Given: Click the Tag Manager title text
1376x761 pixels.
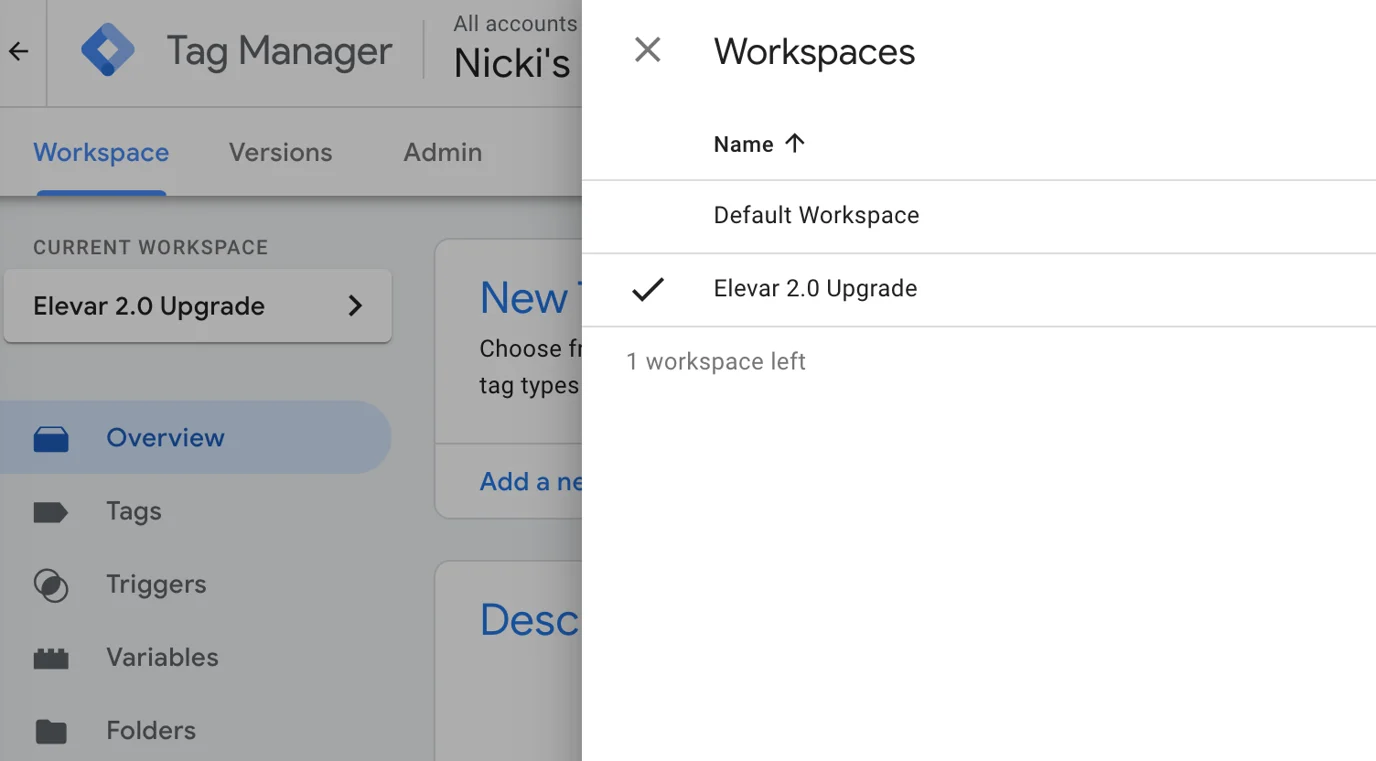Looking at the screenshot, I should [279, 51].
